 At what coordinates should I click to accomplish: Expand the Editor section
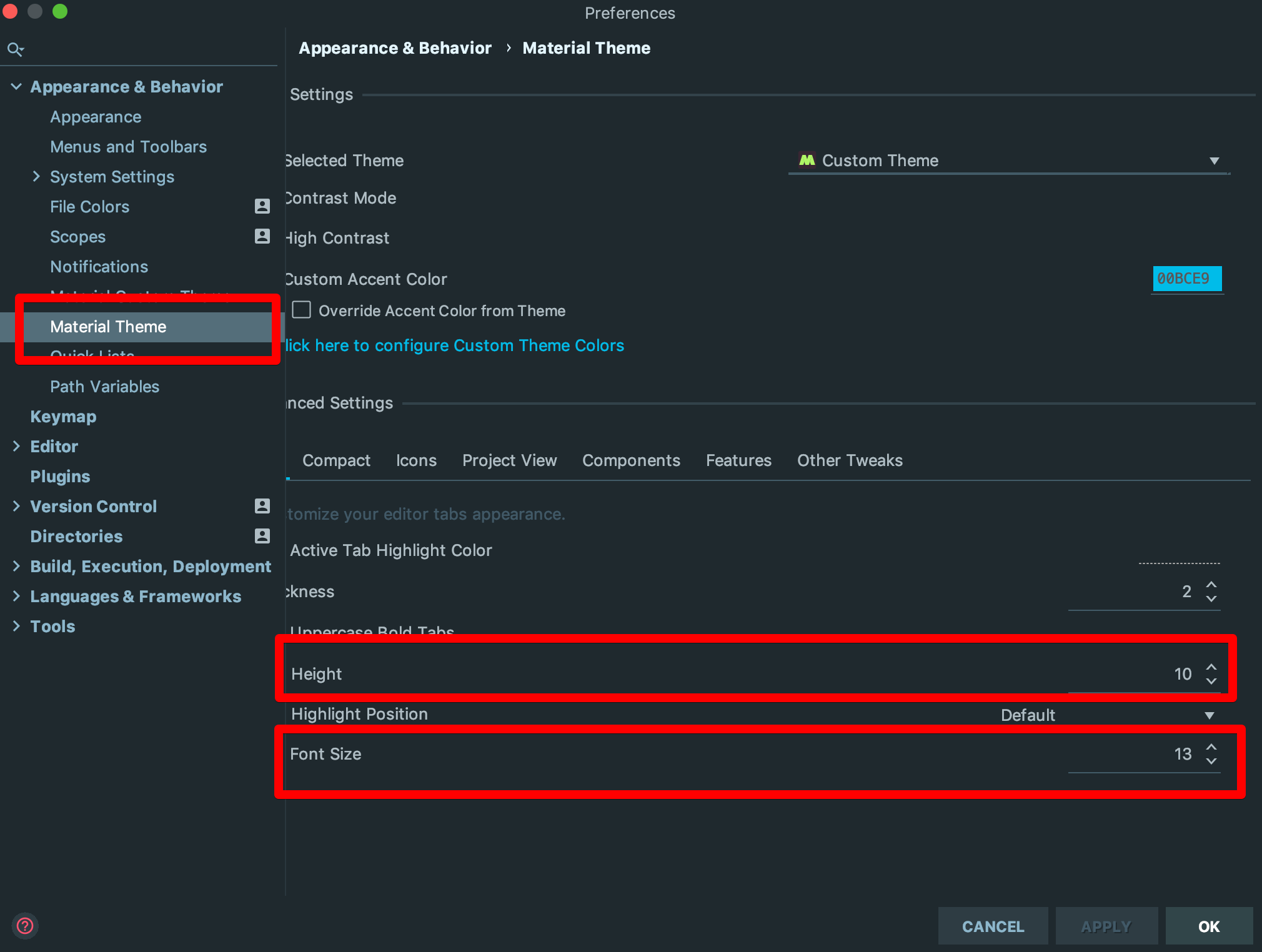coord(16,446)
